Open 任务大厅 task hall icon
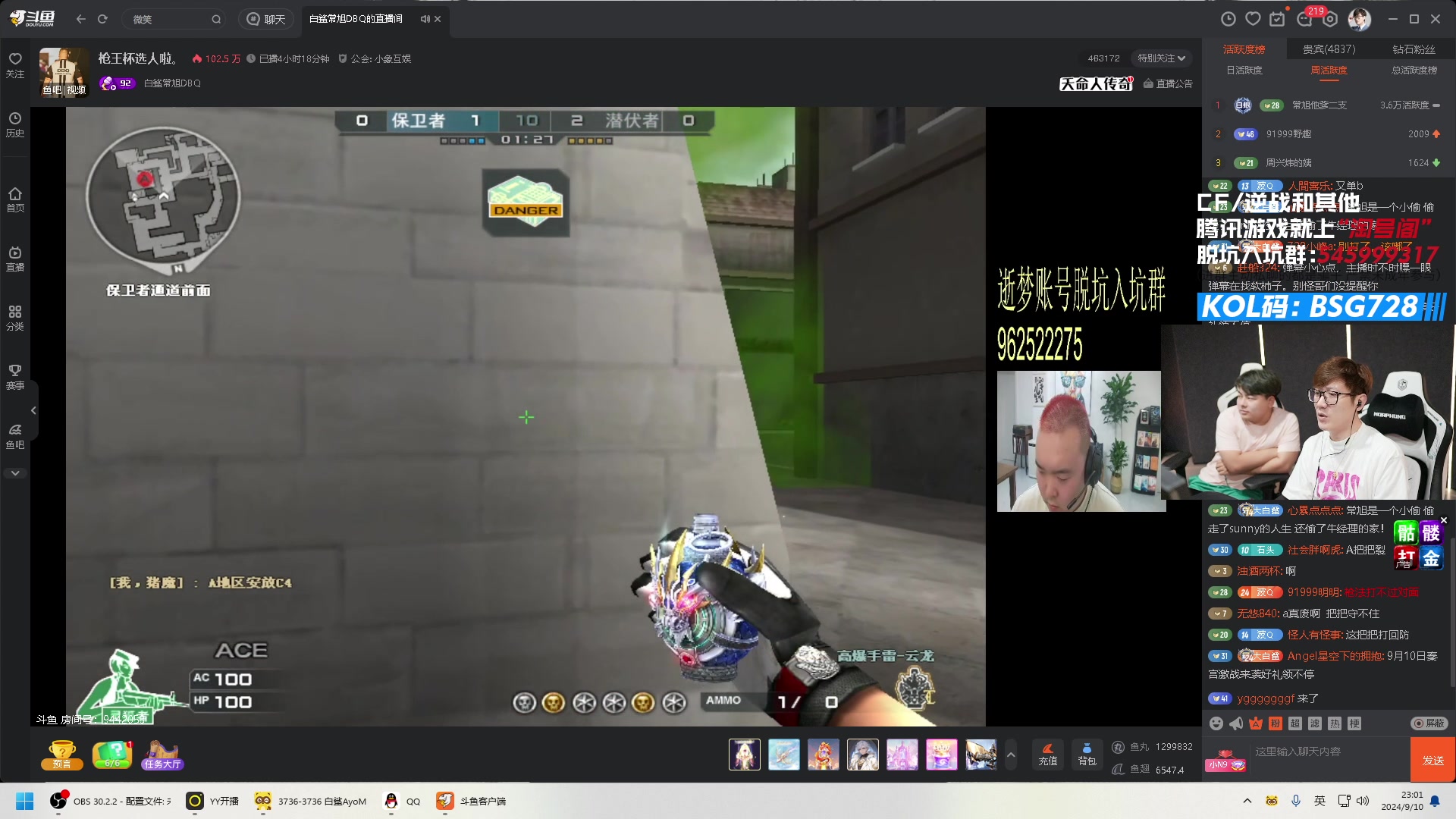The image size is (1456, 819). 162,755
